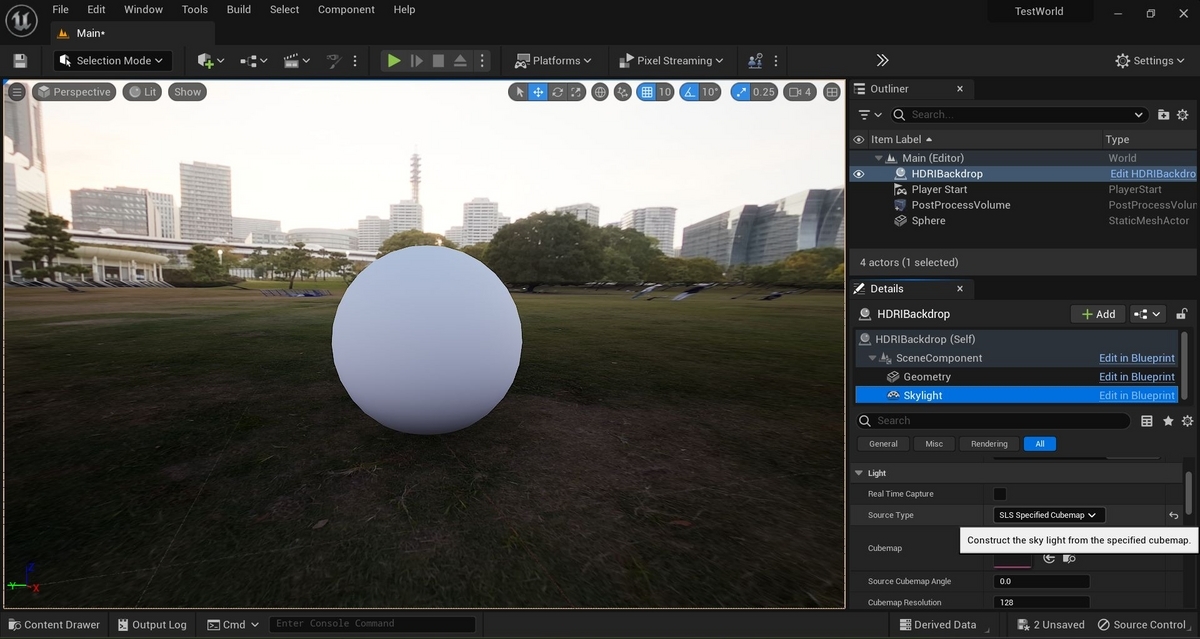Select the rotate gizmo tool
Image resolution: width=1200 pixels, height=639 pixels.
point(558,92)
